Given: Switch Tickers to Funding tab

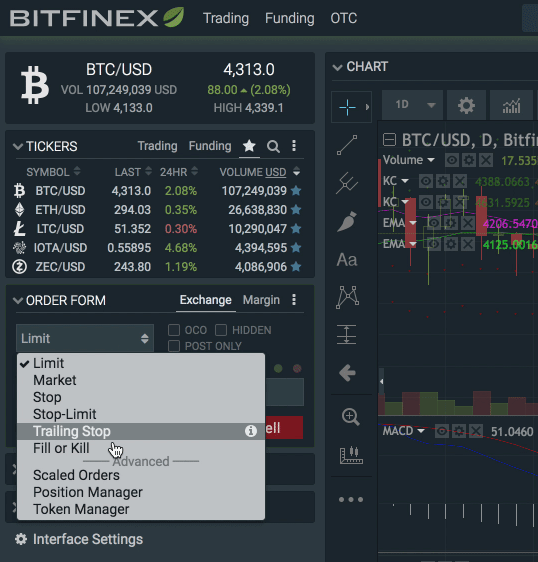Looking at the screenshot, I should pos(210,146).
